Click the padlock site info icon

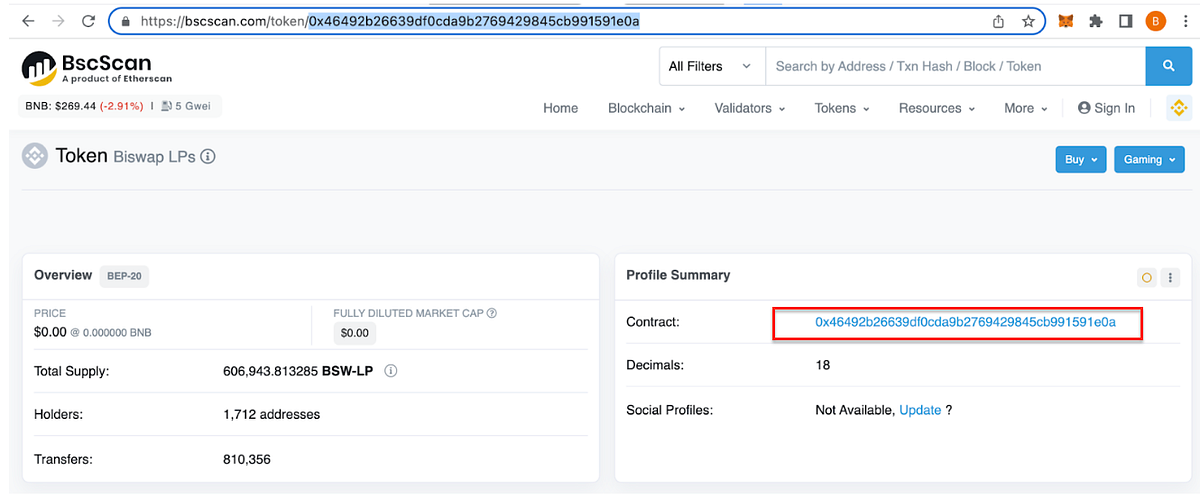(125, 21)
